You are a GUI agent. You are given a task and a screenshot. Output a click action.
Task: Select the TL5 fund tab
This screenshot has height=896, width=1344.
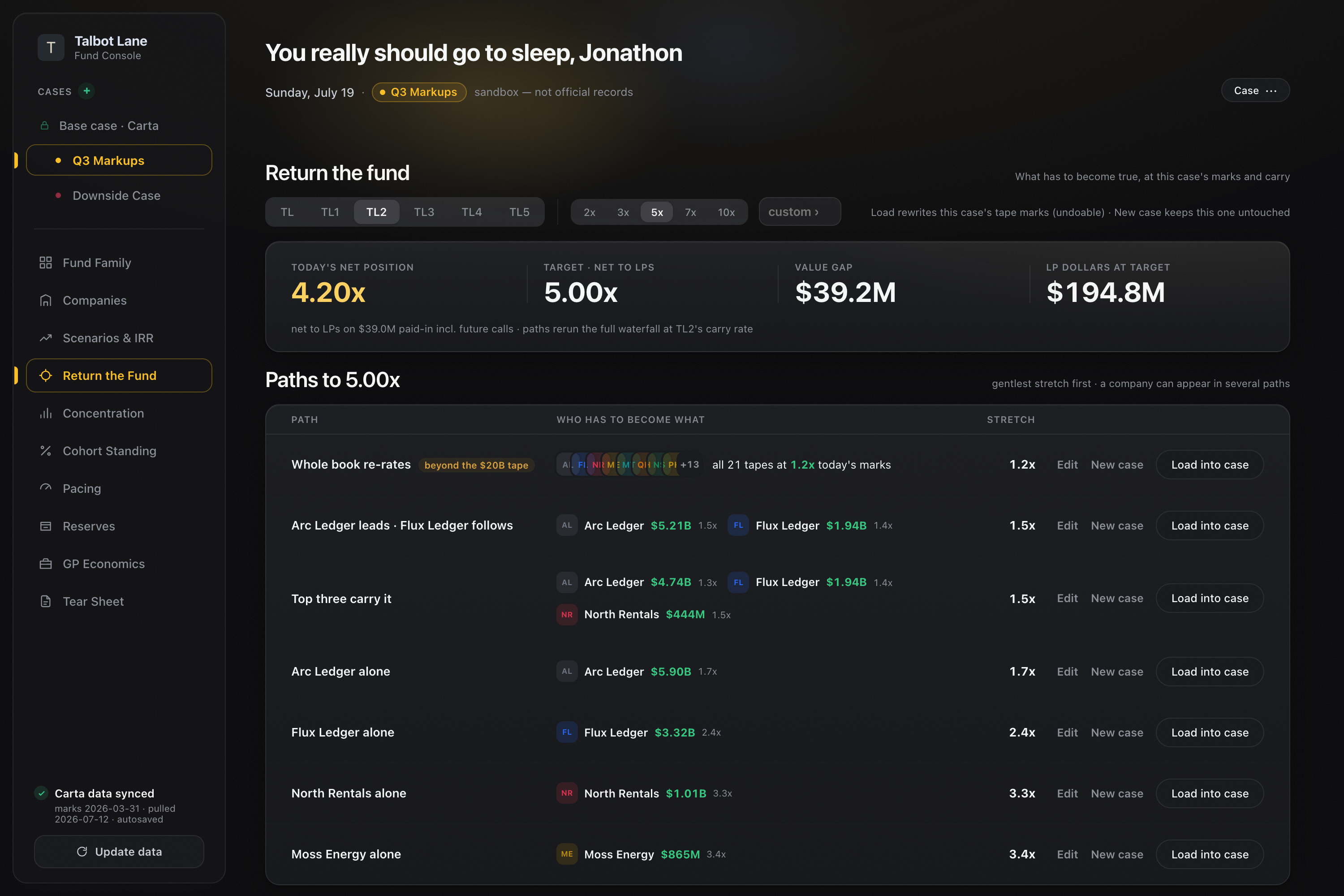(519, 212)
